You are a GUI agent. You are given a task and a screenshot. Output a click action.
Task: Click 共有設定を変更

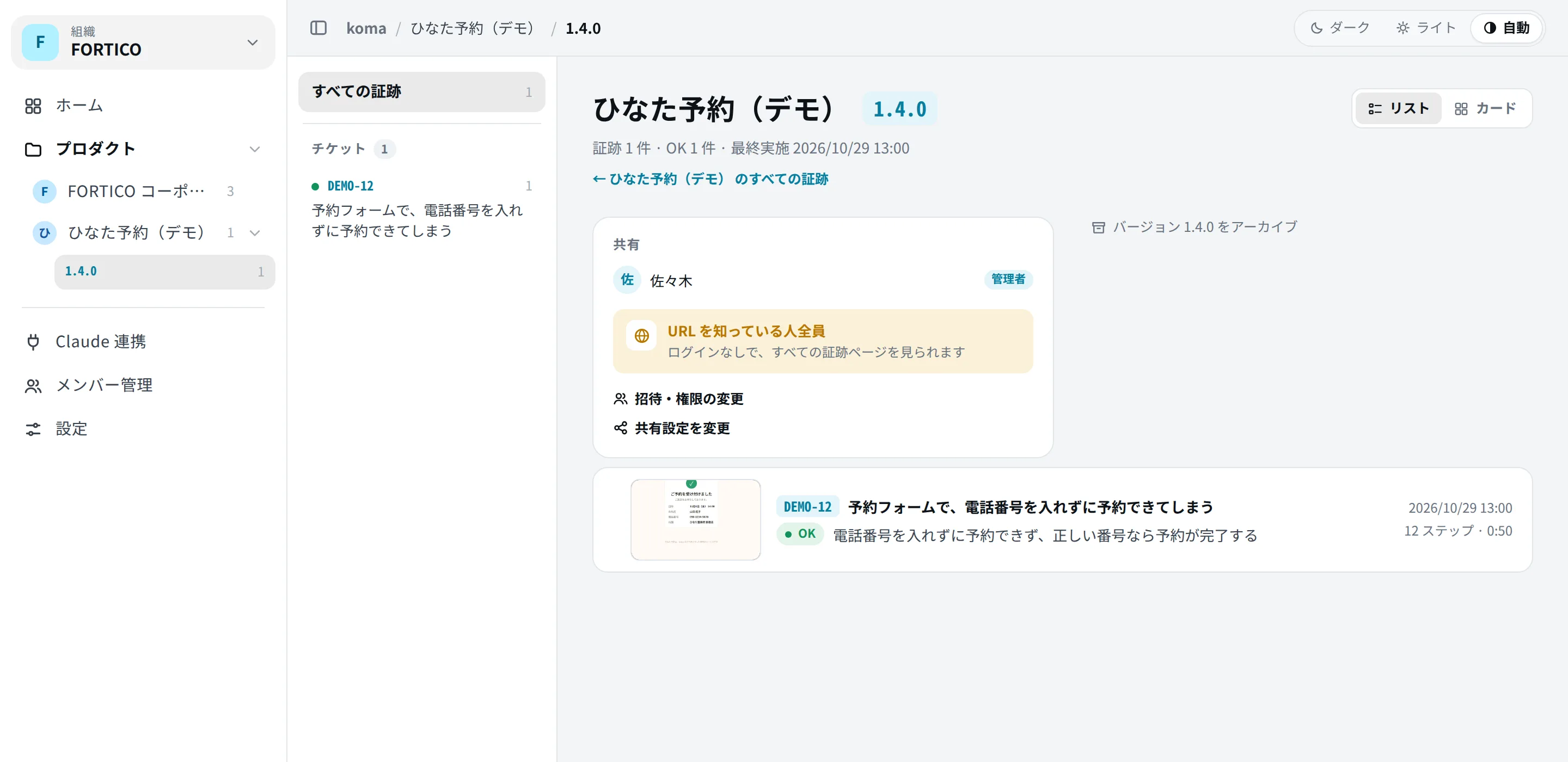pyautogui.click(x=671, y=428)
